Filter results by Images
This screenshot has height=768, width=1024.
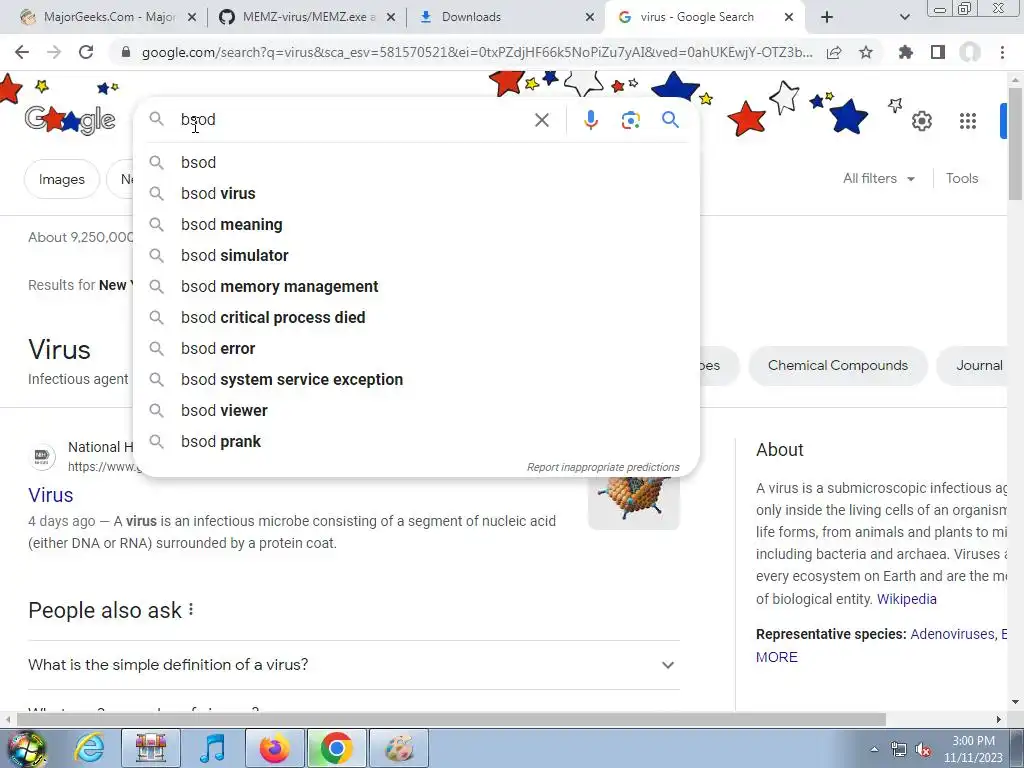[x=61, y=179]
